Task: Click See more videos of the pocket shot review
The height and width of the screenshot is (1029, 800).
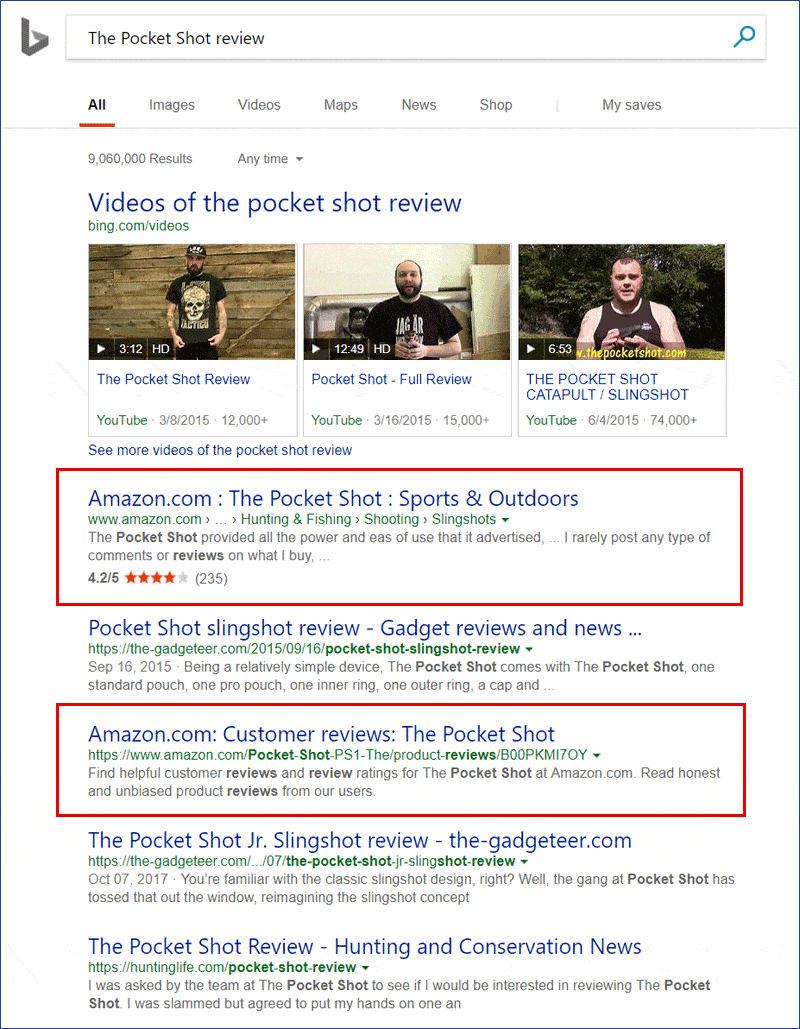Action: [220, 450]
